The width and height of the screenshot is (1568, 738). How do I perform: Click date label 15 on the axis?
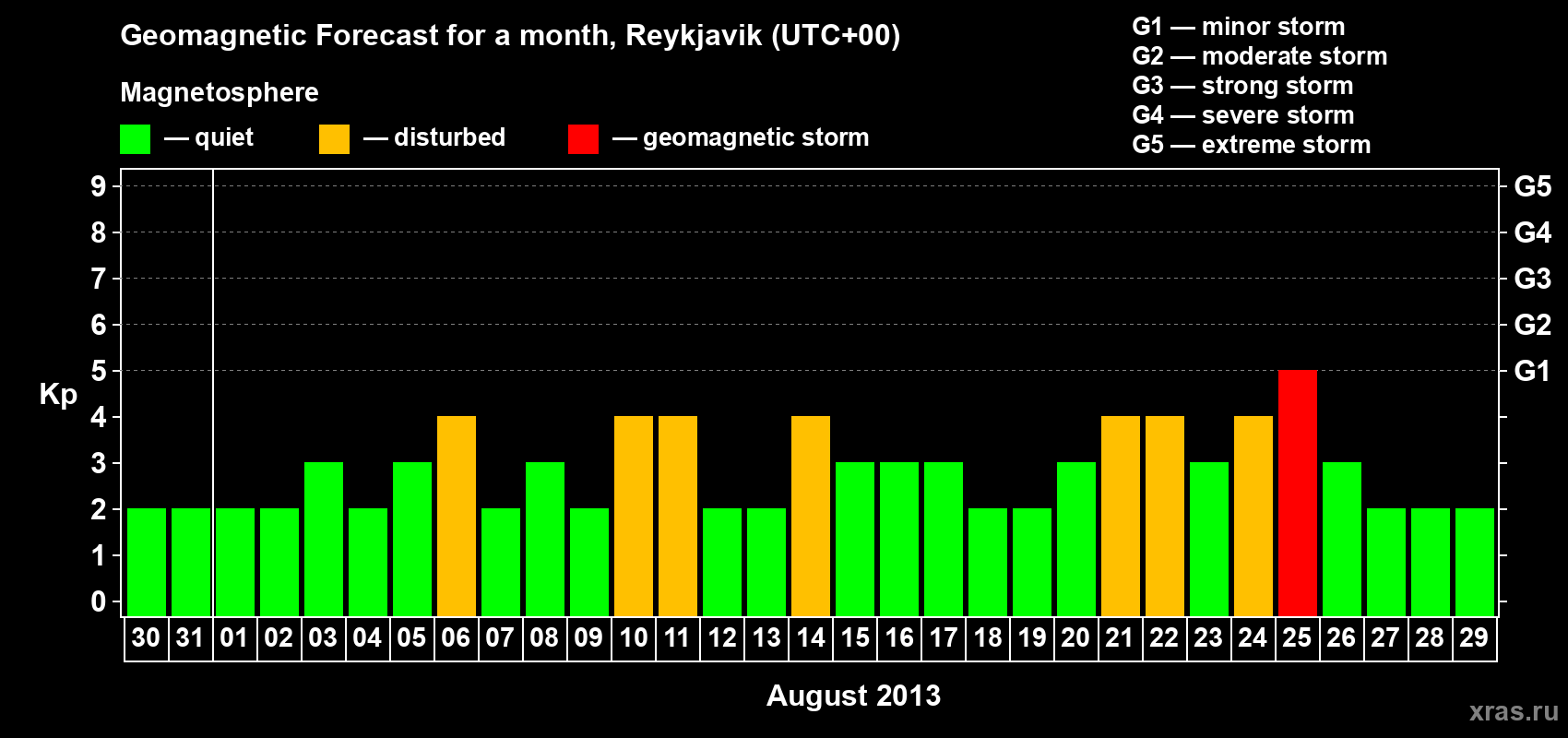pyautogui.click(x=855, y=637)
